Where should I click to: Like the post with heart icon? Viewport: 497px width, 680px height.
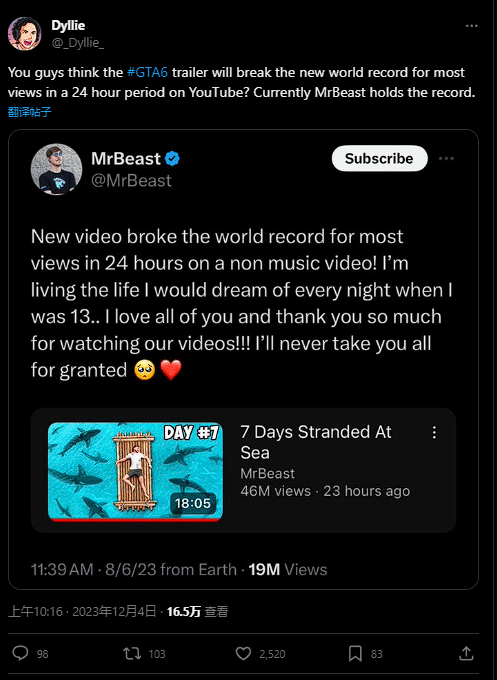(x=243, y=653)
